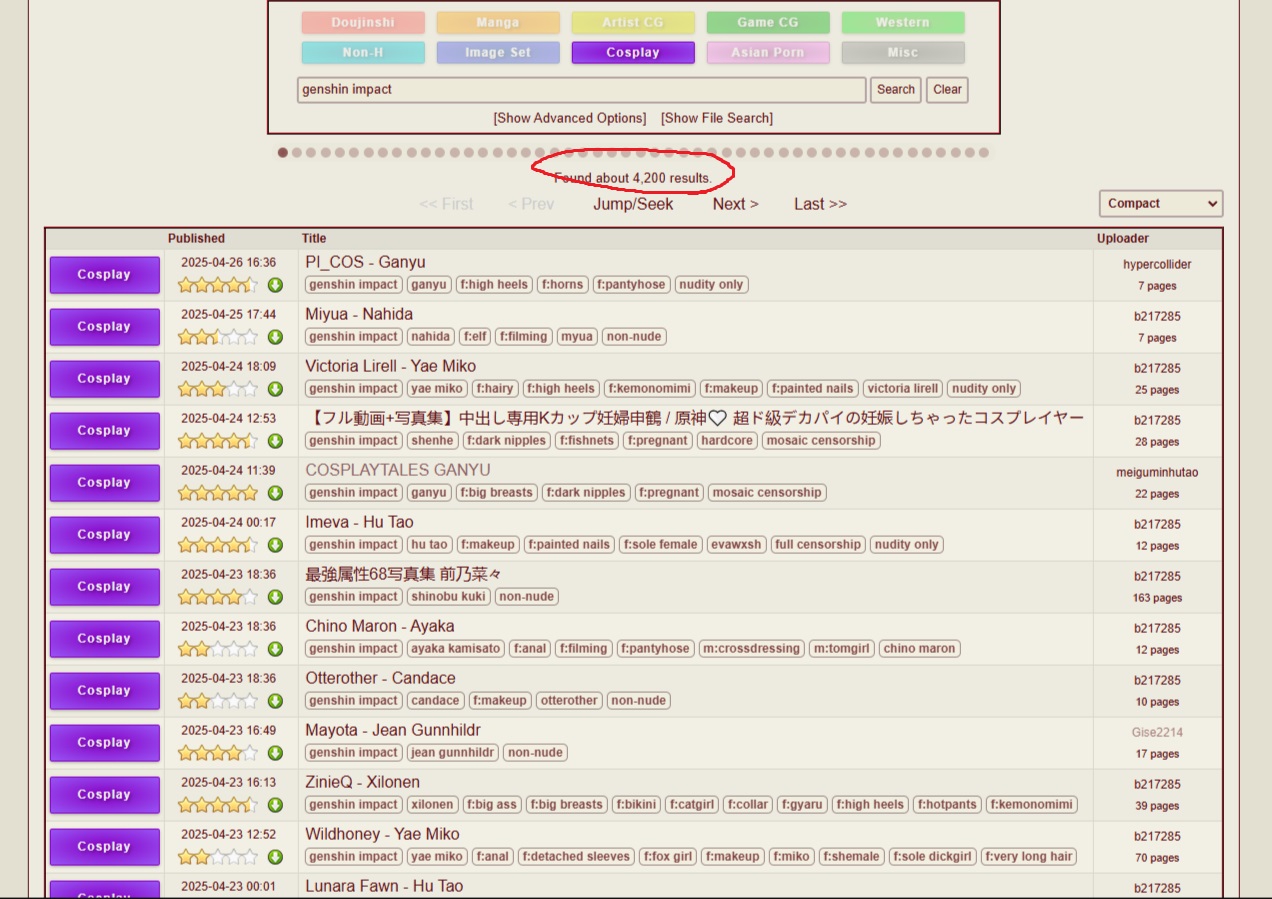
Task: Toggle the Misc category filter
Action: point(903,52)
